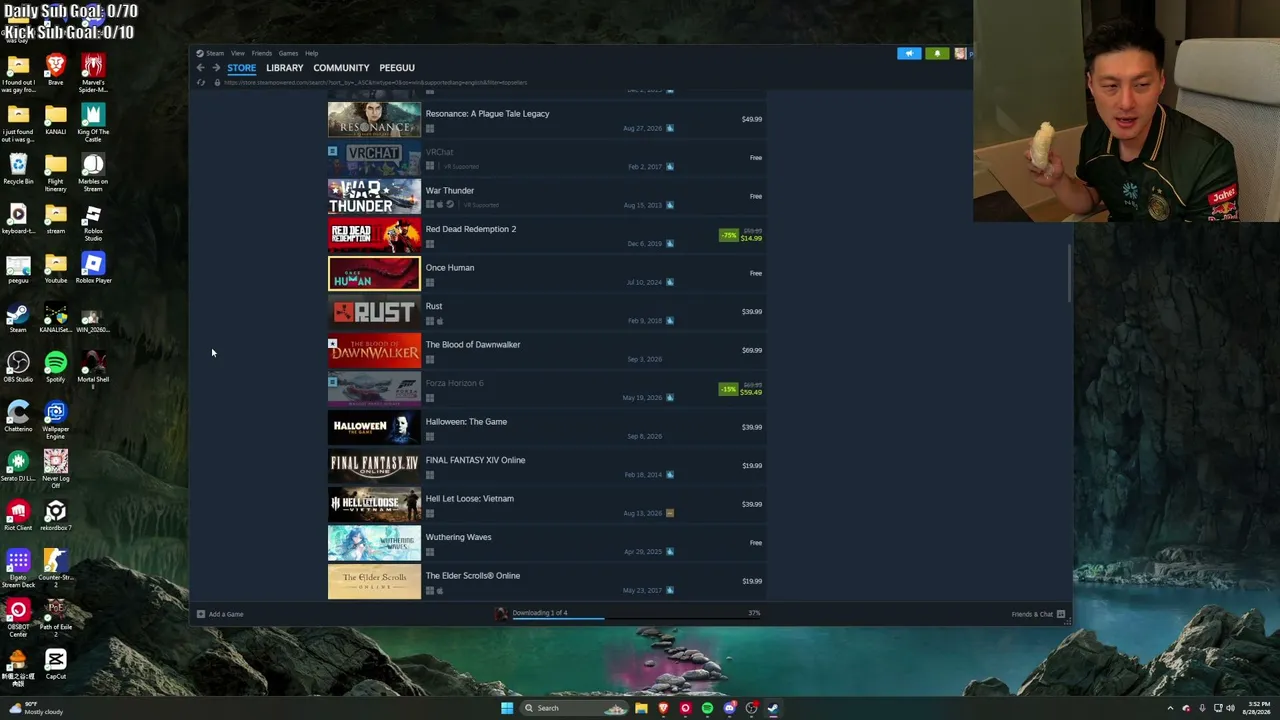The height and width of the screenshot is (720, 1280).
Task: Open the Brave desktop shortcut
Action: [x=55, y=71]
